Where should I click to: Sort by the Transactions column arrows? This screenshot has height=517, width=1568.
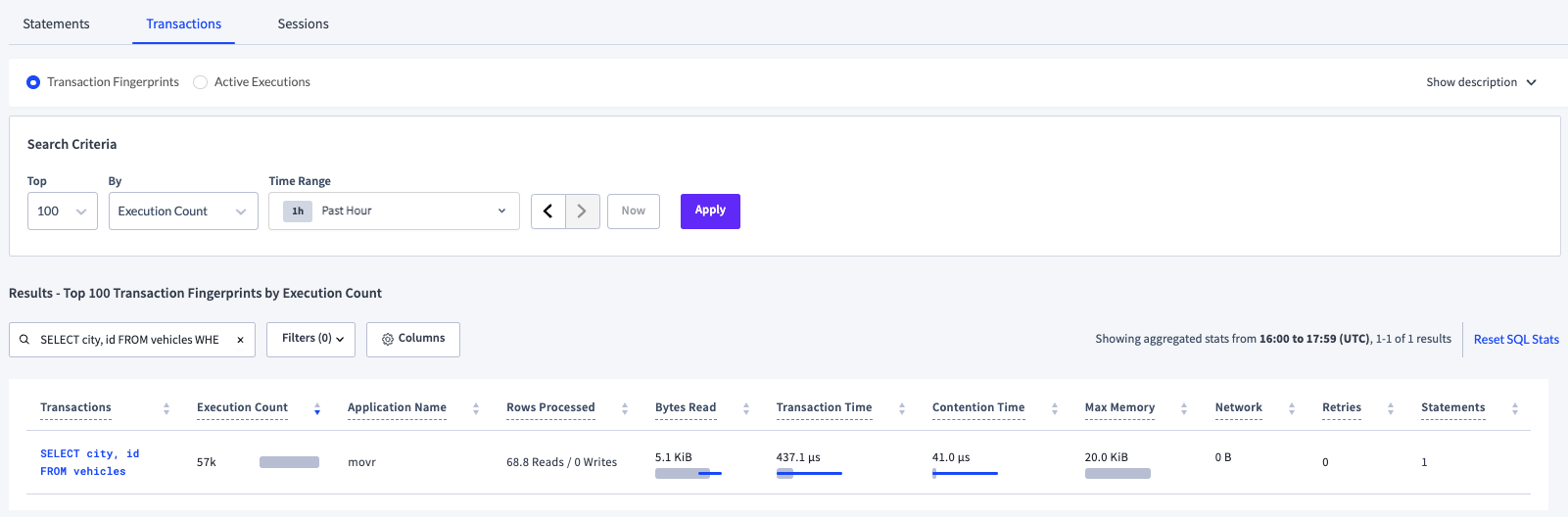[x=166, y=409]
